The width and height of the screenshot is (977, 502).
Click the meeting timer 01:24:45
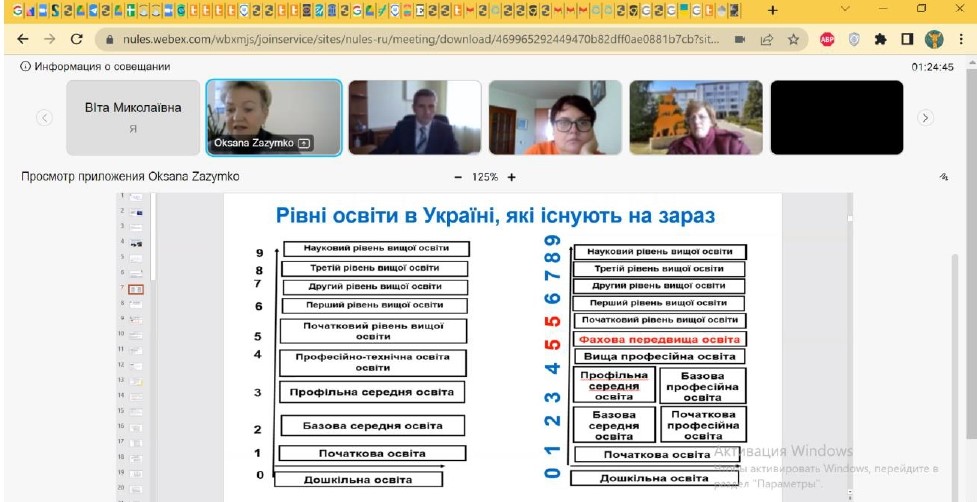point(932,67)
